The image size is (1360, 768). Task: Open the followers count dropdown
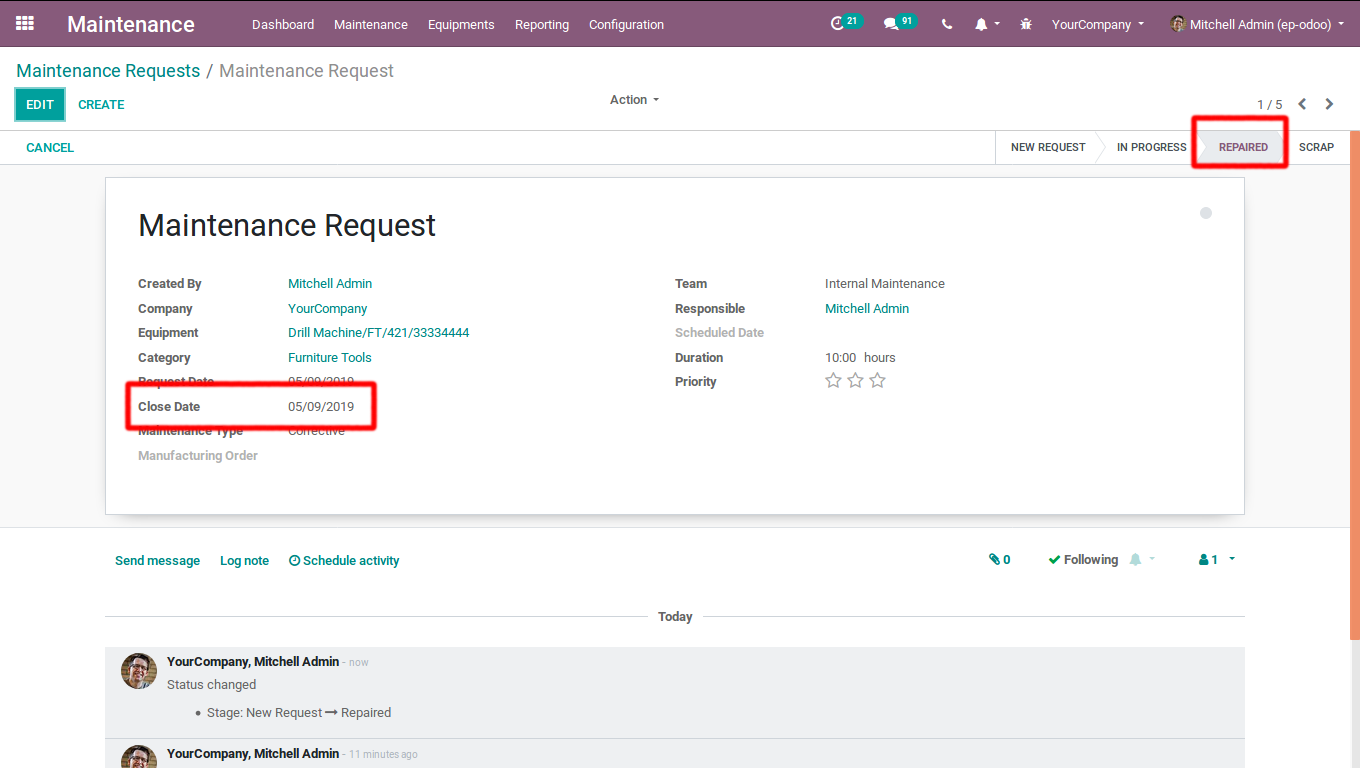[x=1217, y=560]
